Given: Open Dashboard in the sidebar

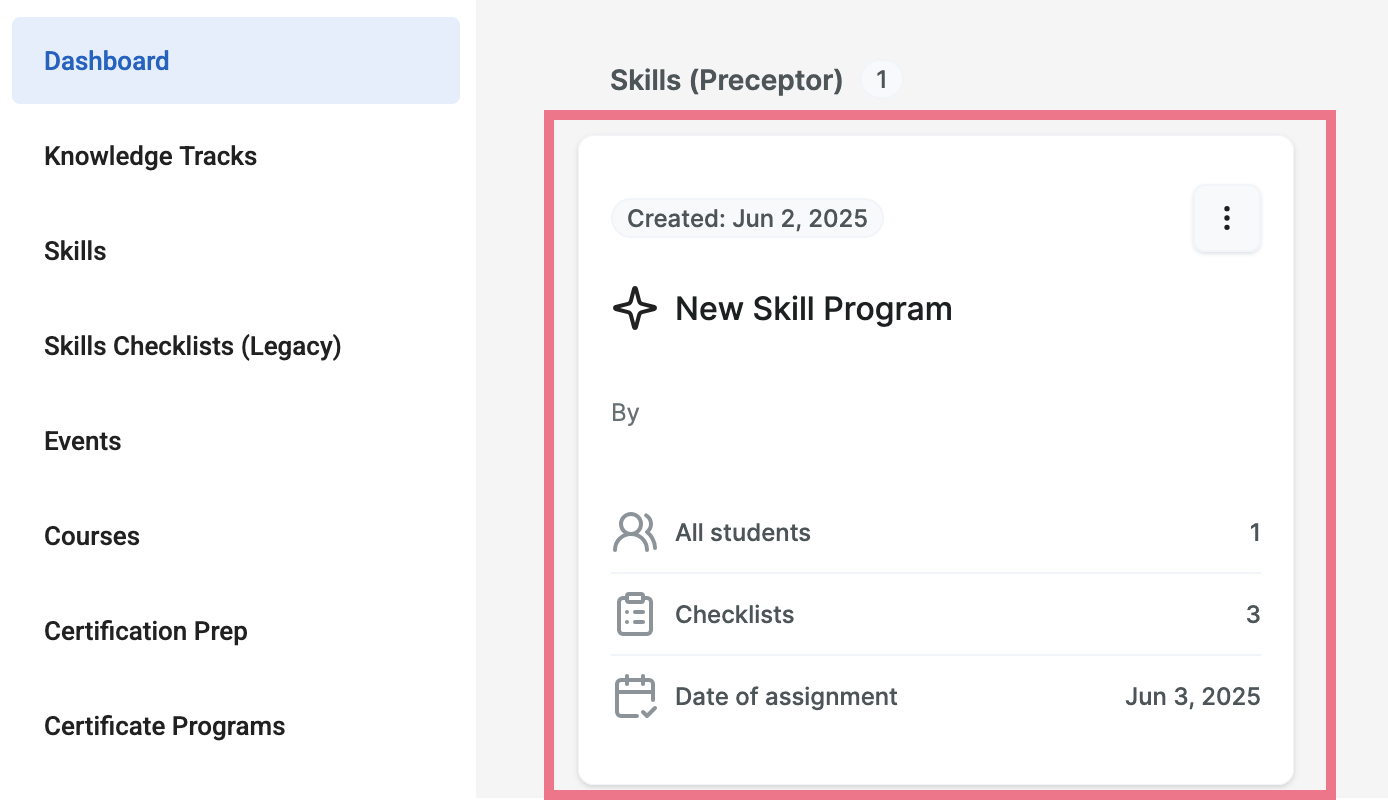Looking at the screenshot, I should pos(236,61).
